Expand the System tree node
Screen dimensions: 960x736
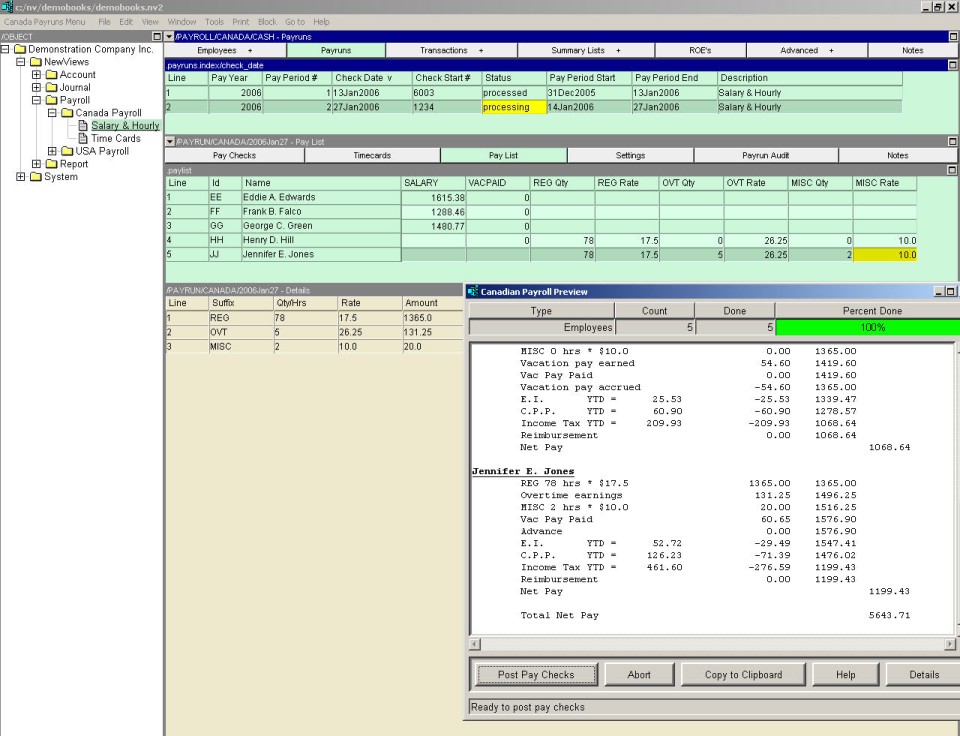click(21, 178)
